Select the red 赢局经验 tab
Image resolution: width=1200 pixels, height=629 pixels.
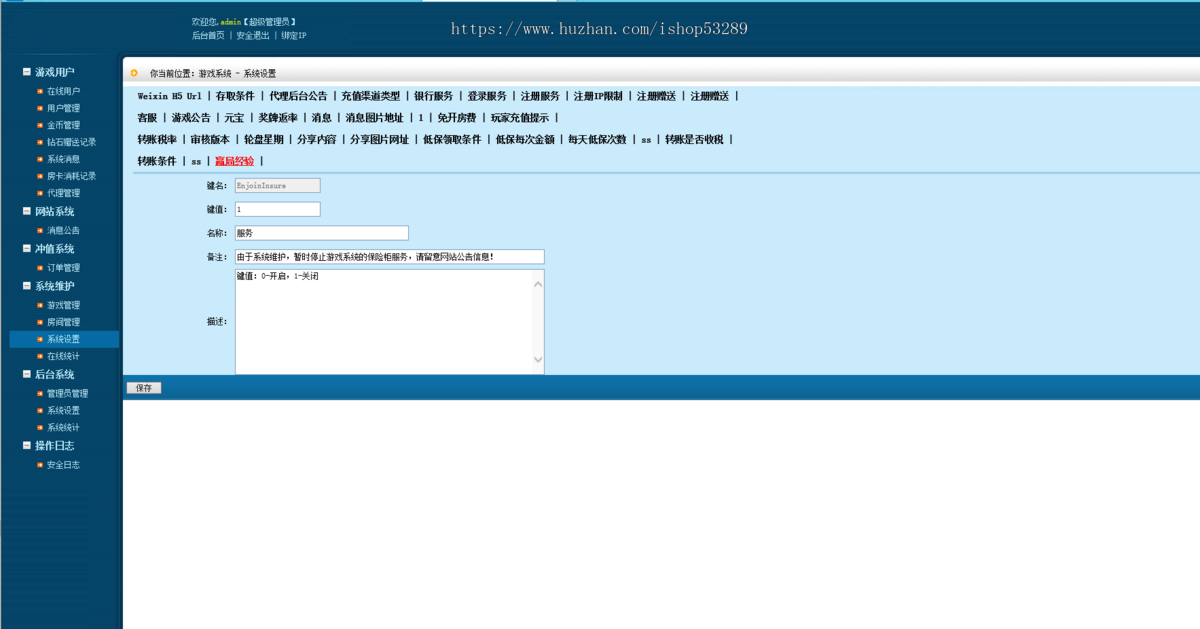pyautogui.click(x=234, y=161)
